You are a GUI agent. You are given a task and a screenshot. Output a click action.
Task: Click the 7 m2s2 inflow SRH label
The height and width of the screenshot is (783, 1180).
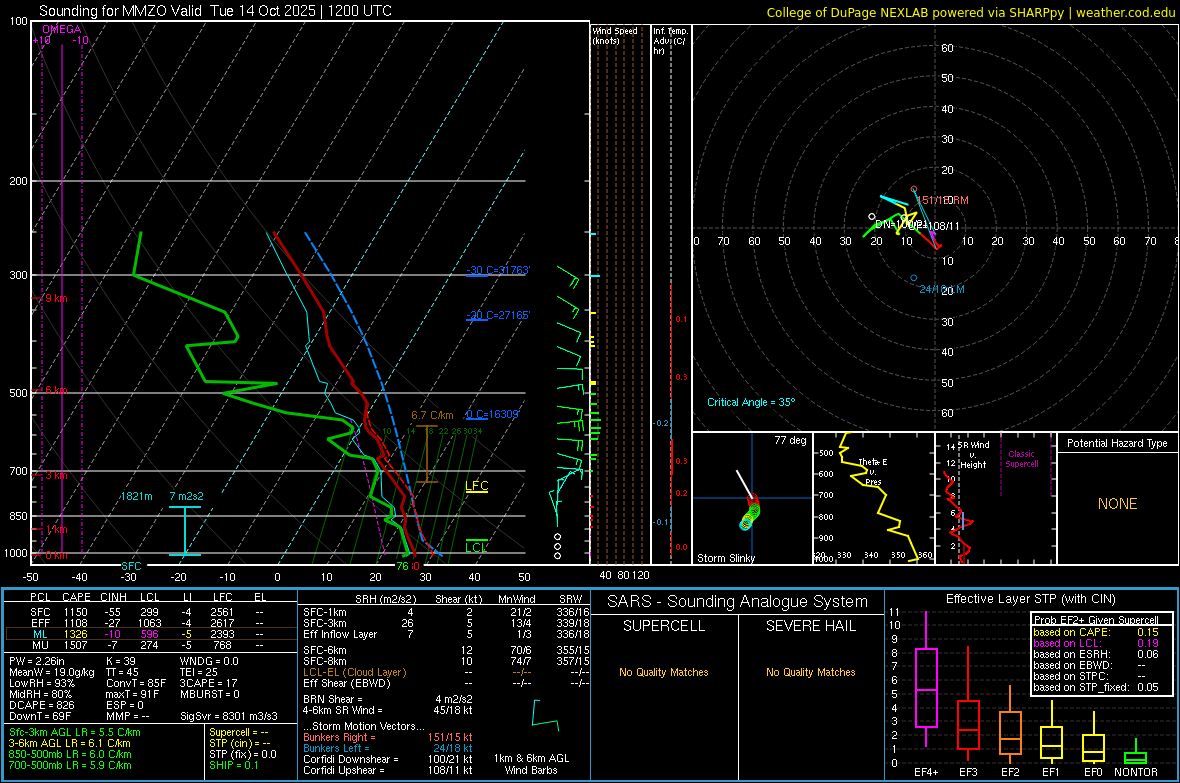click(x=186, y=496)
